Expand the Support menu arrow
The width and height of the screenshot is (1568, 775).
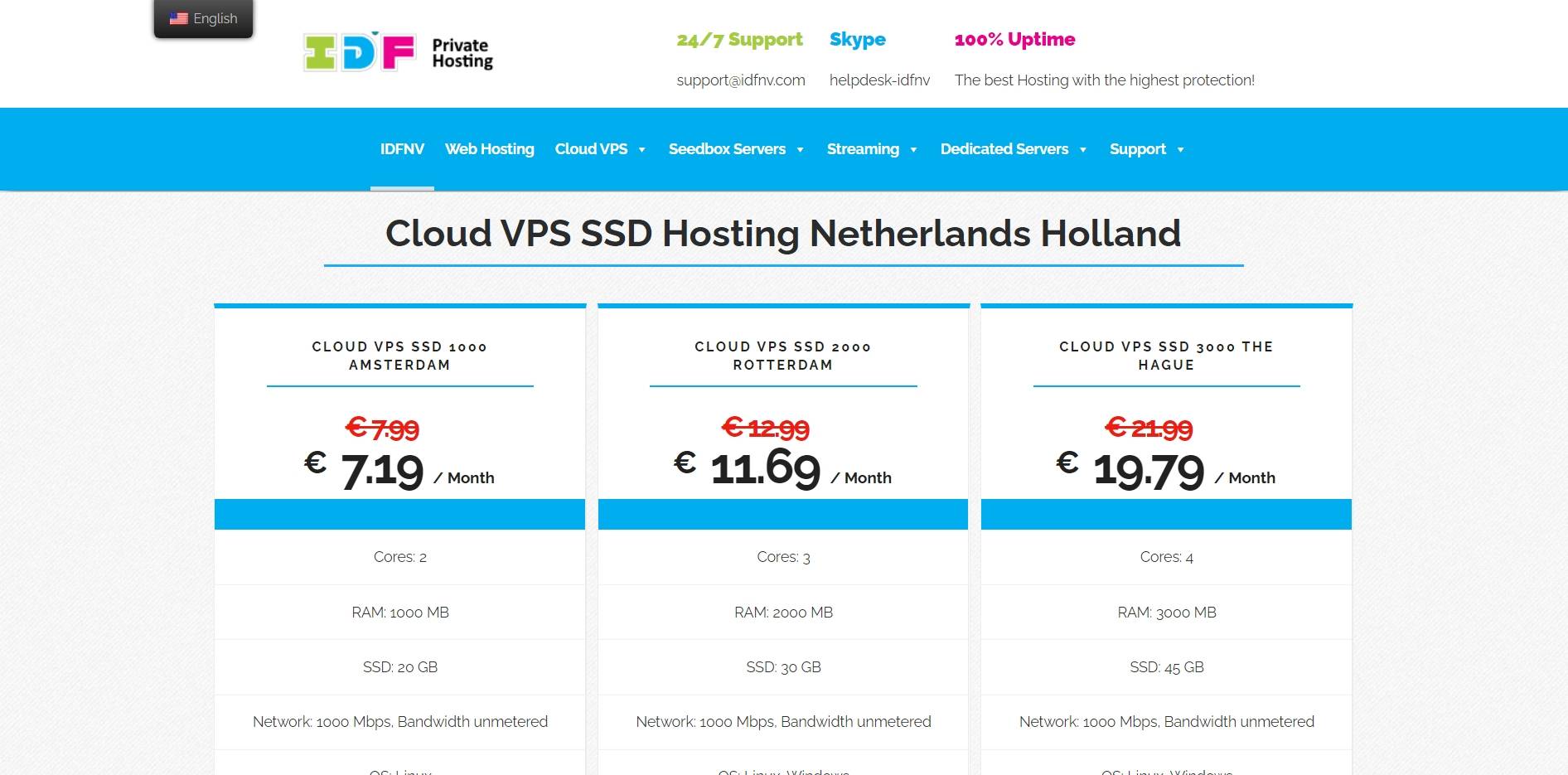point(1180,150)
